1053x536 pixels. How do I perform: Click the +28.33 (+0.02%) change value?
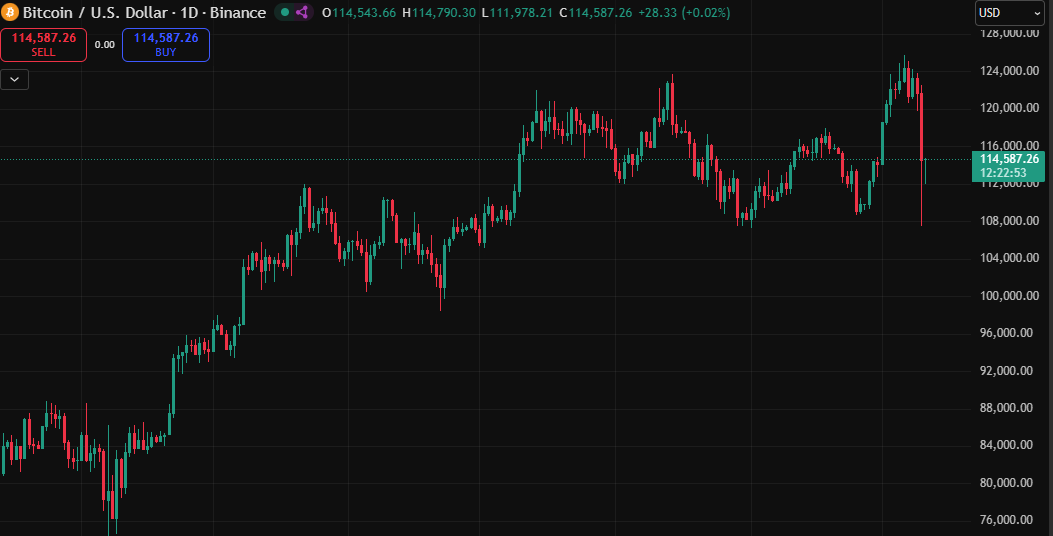(x=684, y=13)
